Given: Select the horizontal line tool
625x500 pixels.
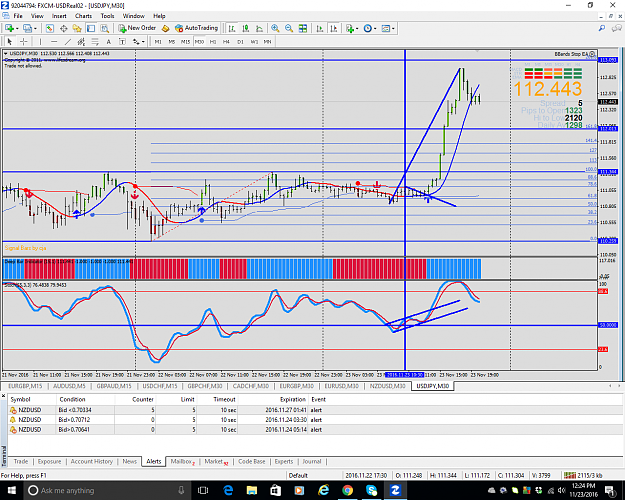Looking at the screenshot, I should pyautogui.click(x=54, y=41).
